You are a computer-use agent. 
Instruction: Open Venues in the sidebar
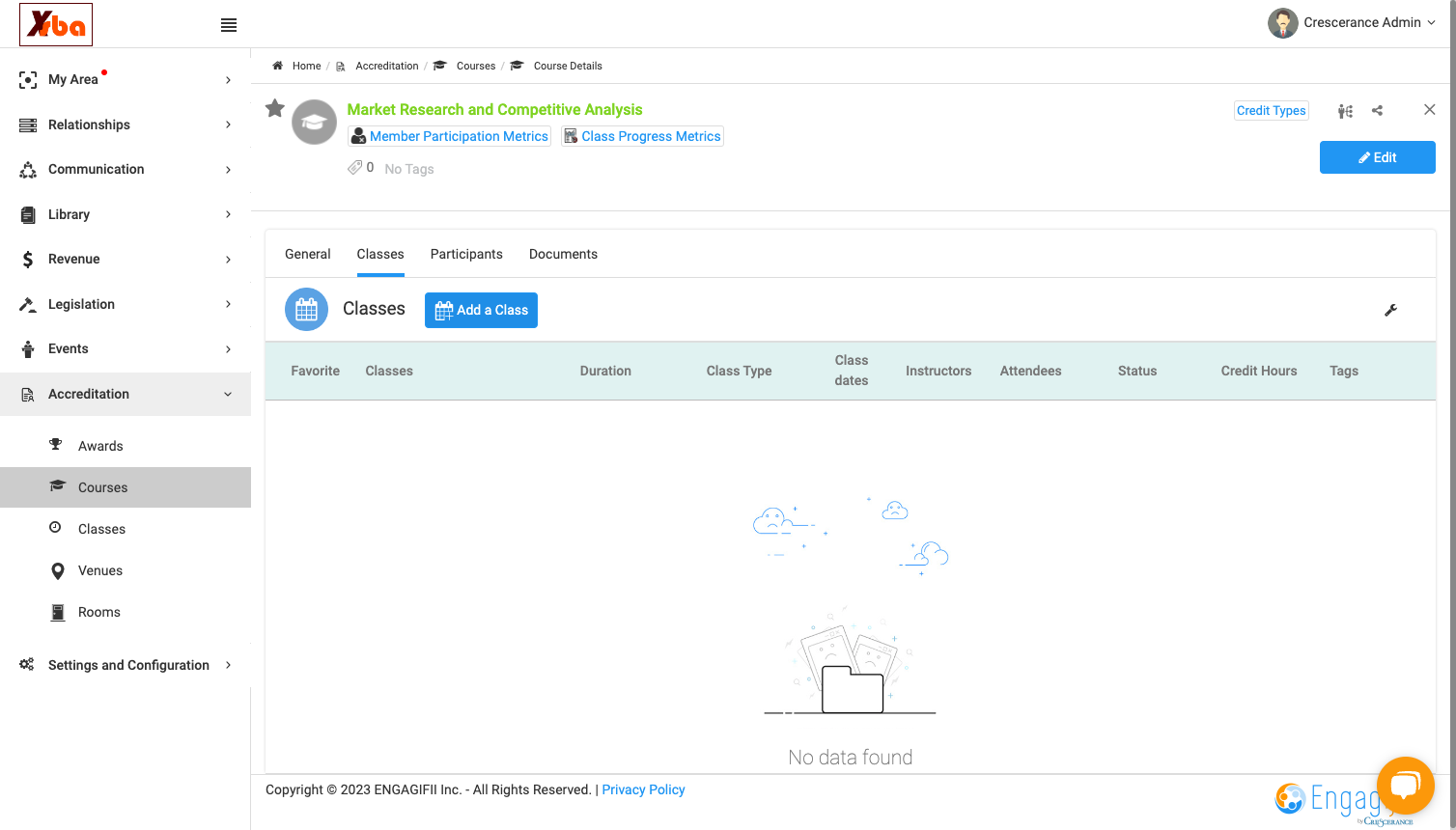126,570
